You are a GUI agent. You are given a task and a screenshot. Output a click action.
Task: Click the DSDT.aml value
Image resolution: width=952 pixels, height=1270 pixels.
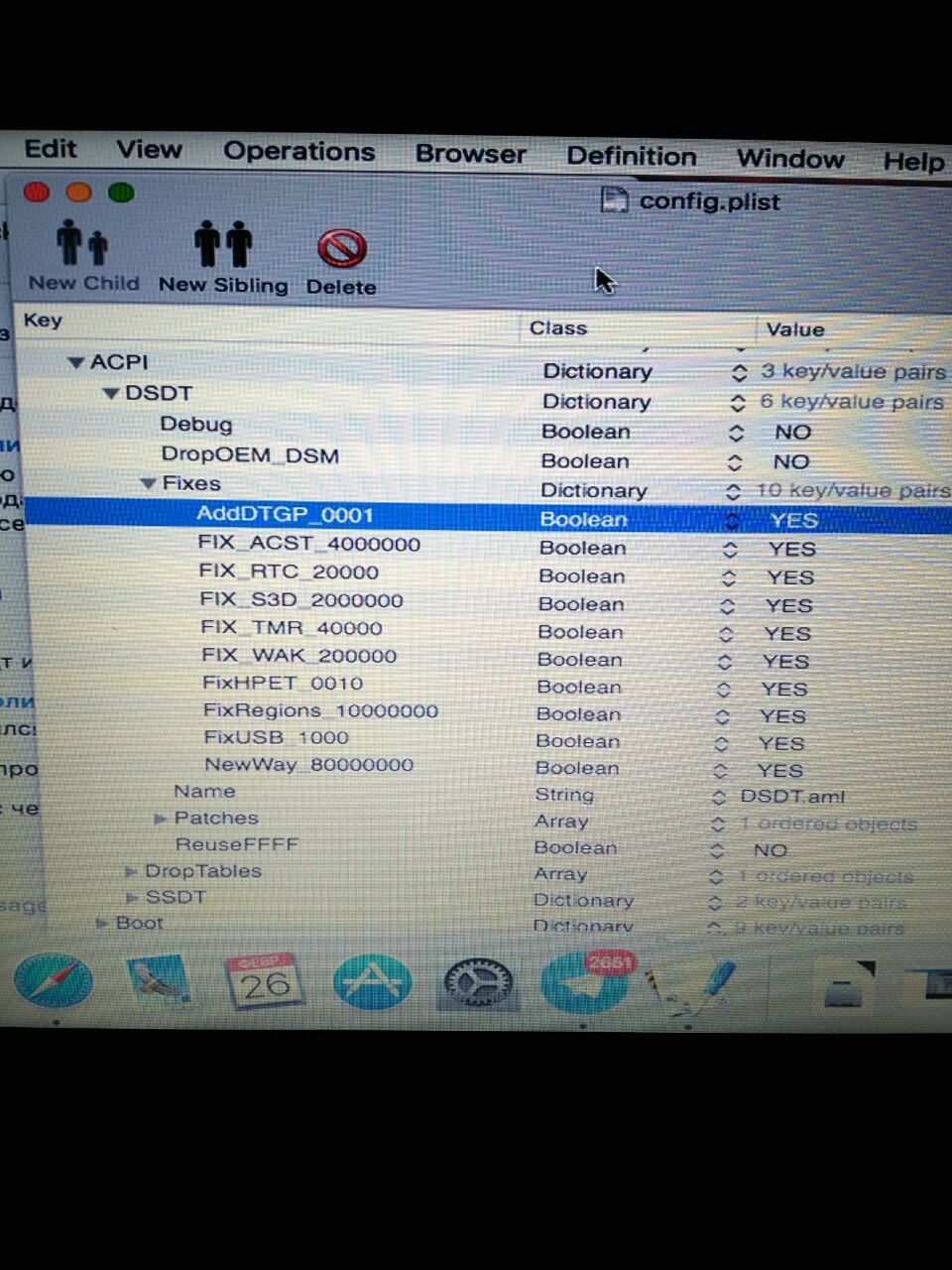(792, 797)
